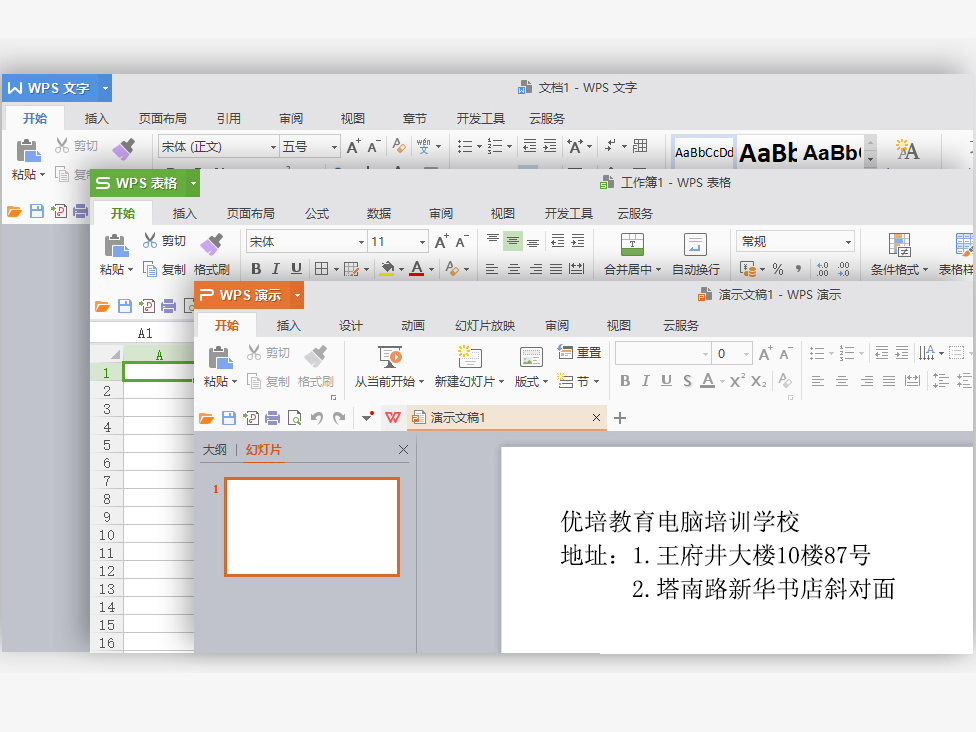Open the 宋体 font dropdown in WPS 表格
976x732 pixels.
click(361, 242)
